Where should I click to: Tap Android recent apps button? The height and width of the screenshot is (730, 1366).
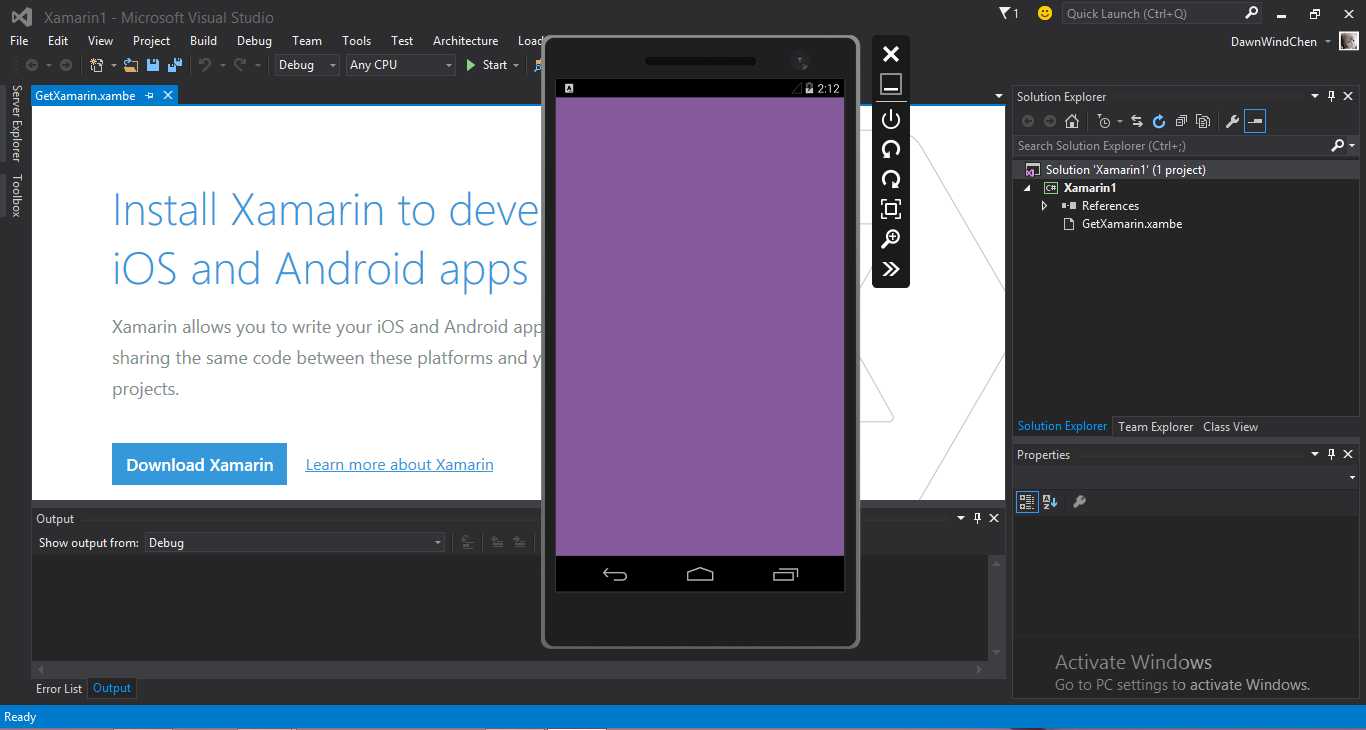pos(786,574)
